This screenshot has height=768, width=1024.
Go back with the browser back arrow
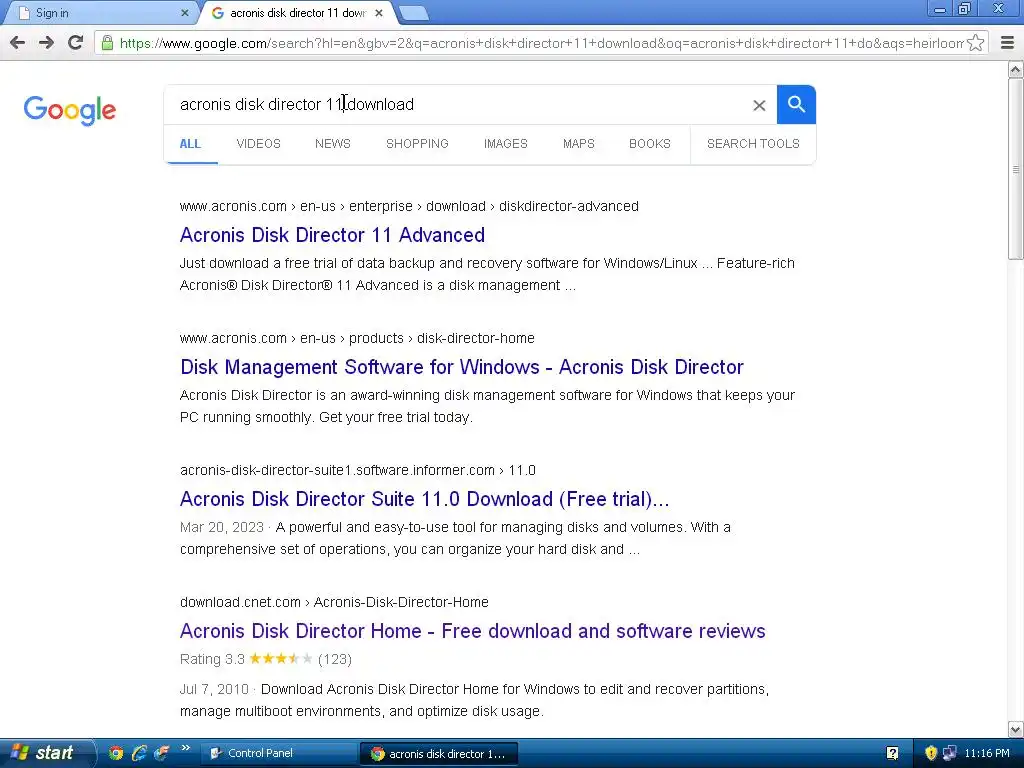(18, 43)
